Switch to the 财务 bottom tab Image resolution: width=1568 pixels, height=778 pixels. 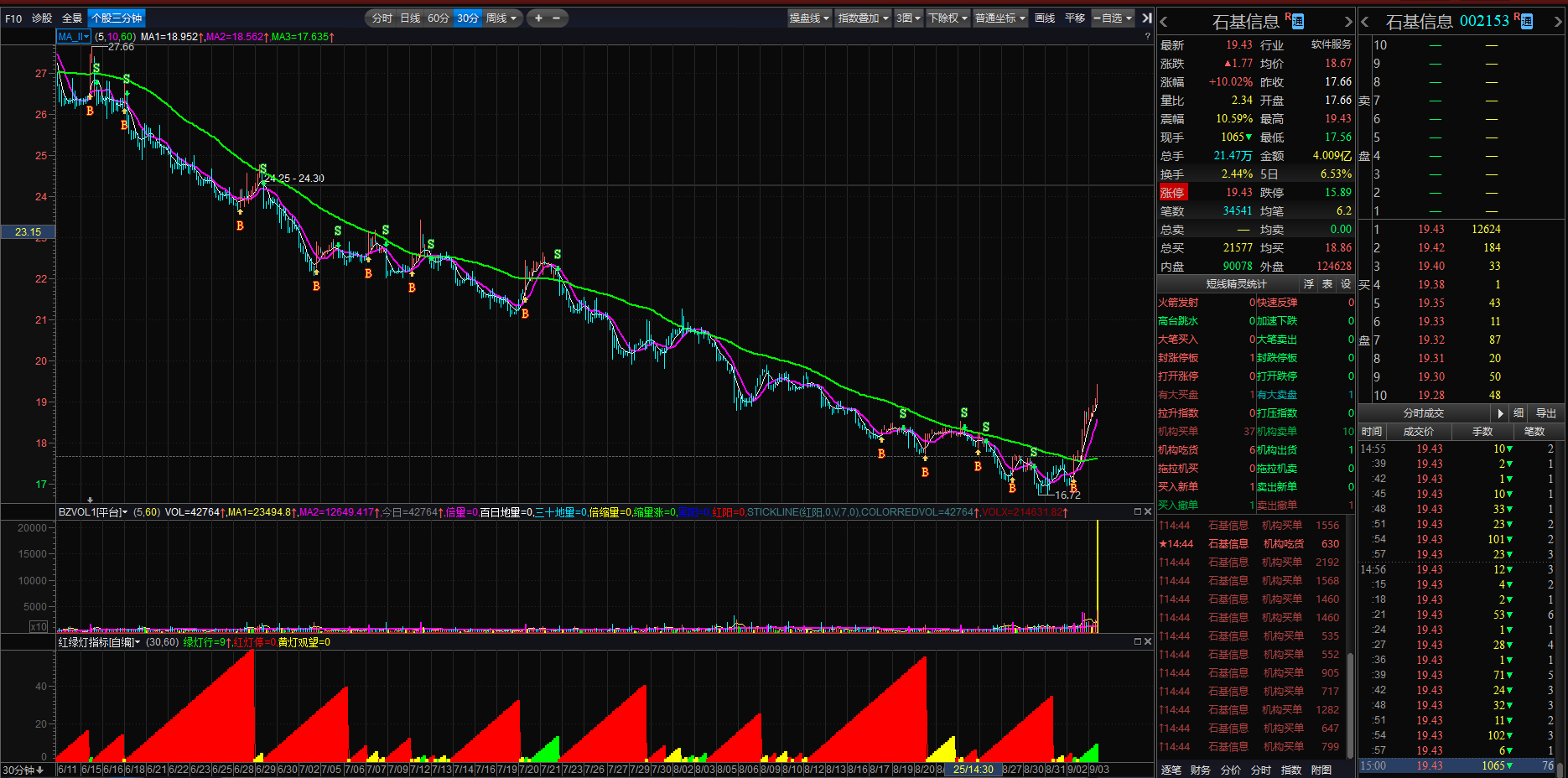pos(1201,770)
